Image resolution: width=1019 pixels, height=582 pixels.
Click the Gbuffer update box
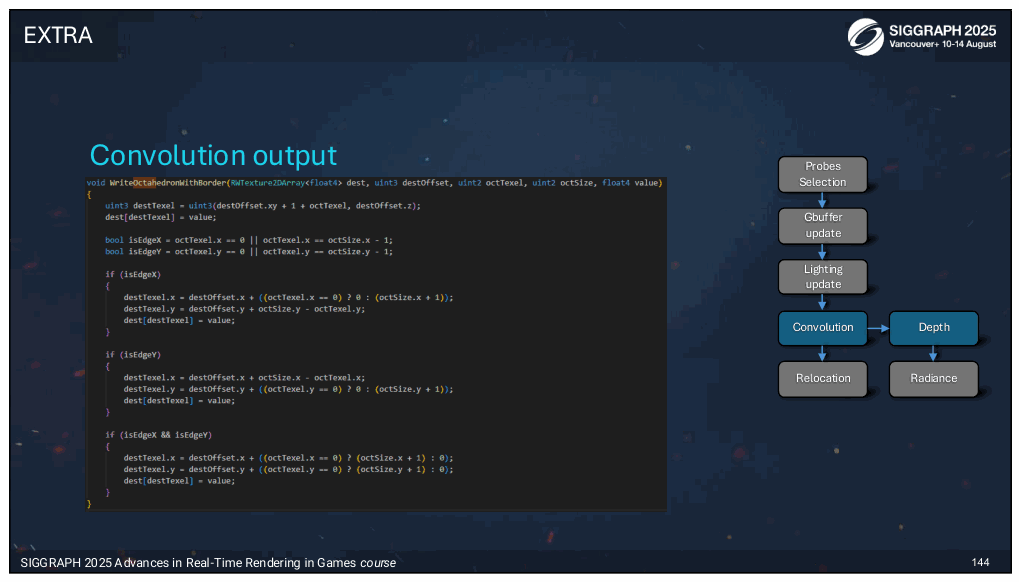click(x=823, y=225)
